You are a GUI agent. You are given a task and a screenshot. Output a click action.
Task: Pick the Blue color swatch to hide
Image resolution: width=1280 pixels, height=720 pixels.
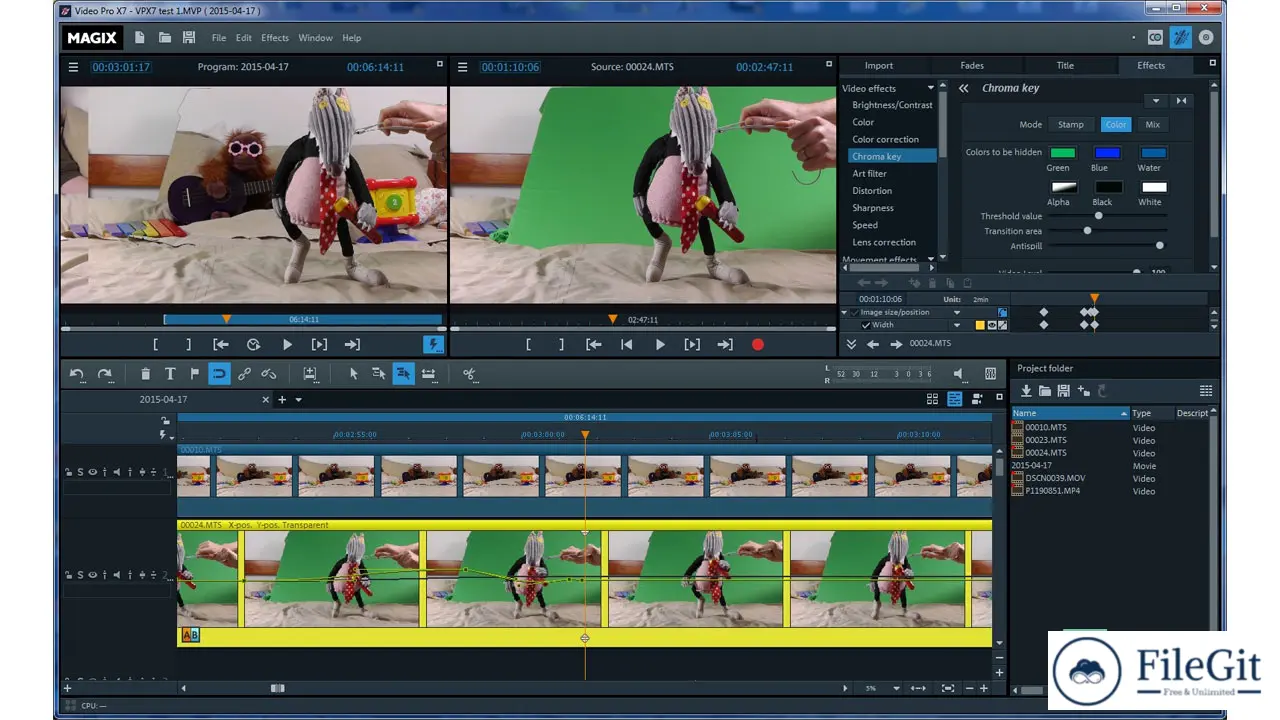point(1107,153)
